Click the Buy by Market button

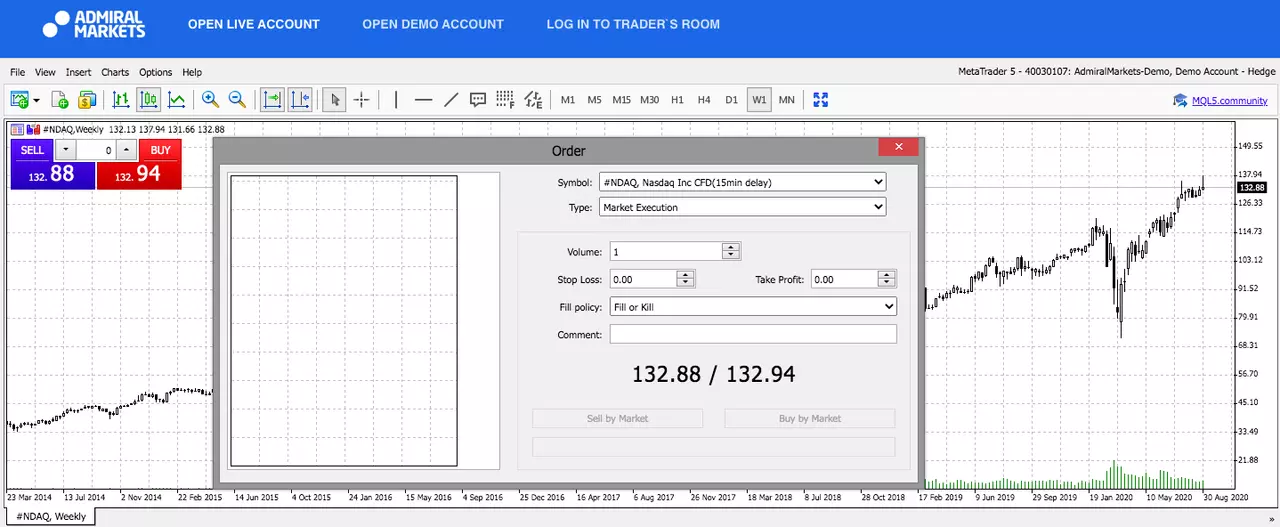click(x=810, y=418)
